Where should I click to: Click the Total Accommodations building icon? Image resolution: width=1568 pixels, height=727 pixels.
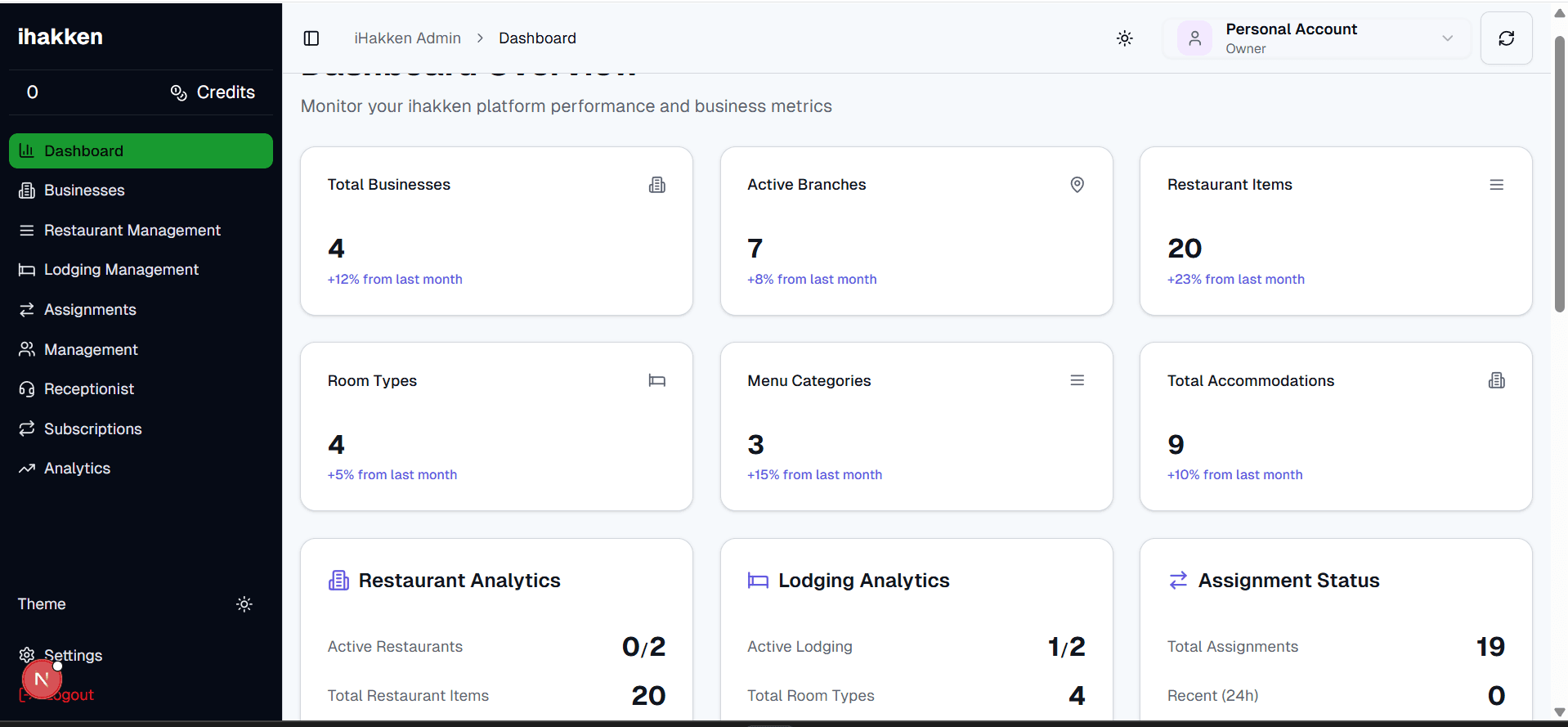[1497, 380]
